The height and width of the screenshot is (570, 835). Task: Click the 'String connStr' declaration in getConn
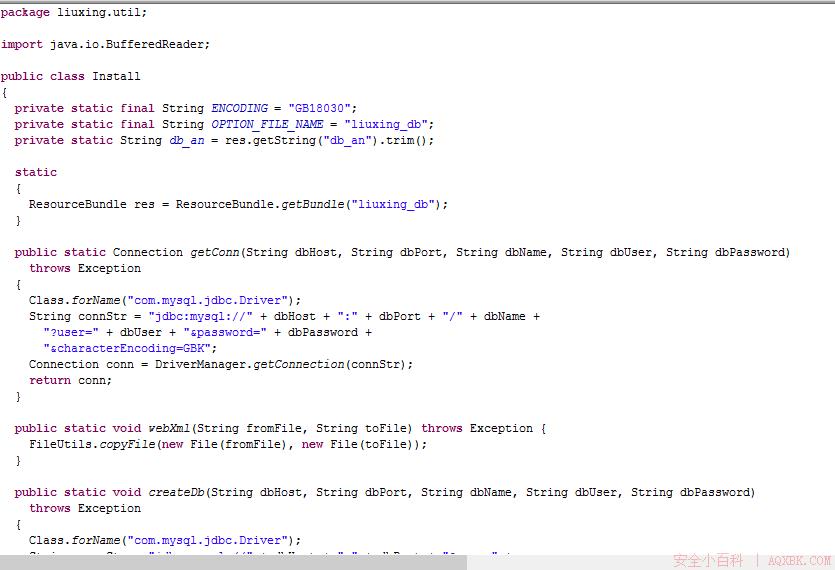77,316
